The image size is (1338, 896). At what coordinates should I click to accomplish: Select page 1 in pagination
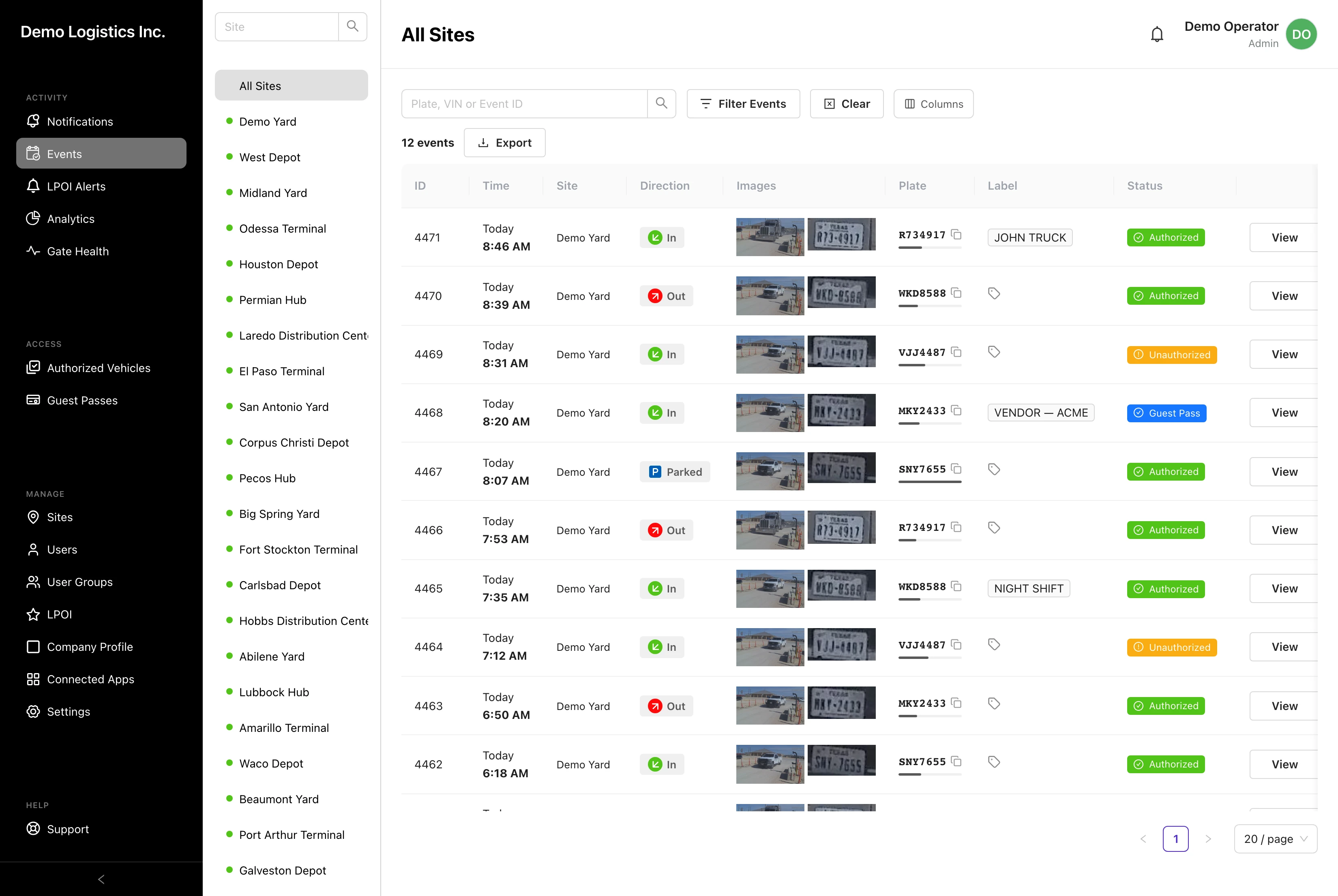coord(1175,839)
